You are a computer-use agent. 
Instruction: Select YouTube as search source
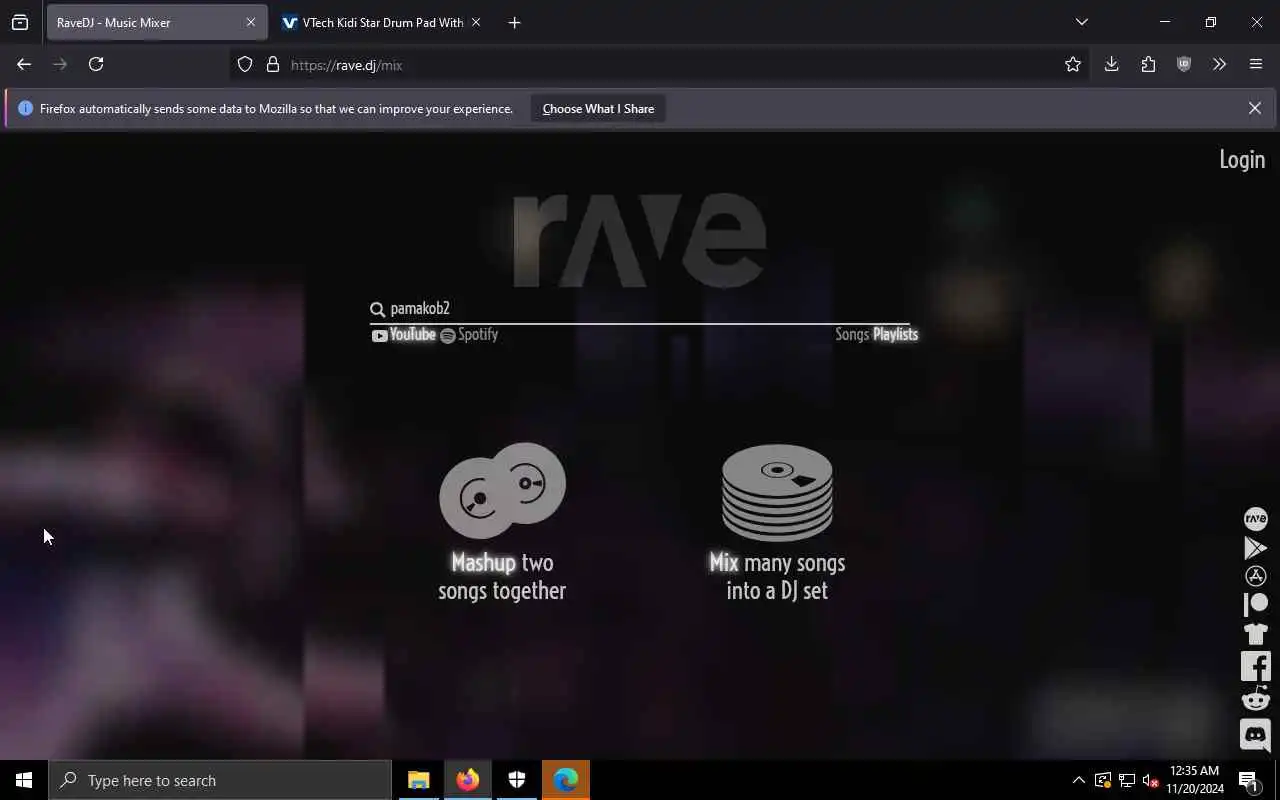(404, 335)
